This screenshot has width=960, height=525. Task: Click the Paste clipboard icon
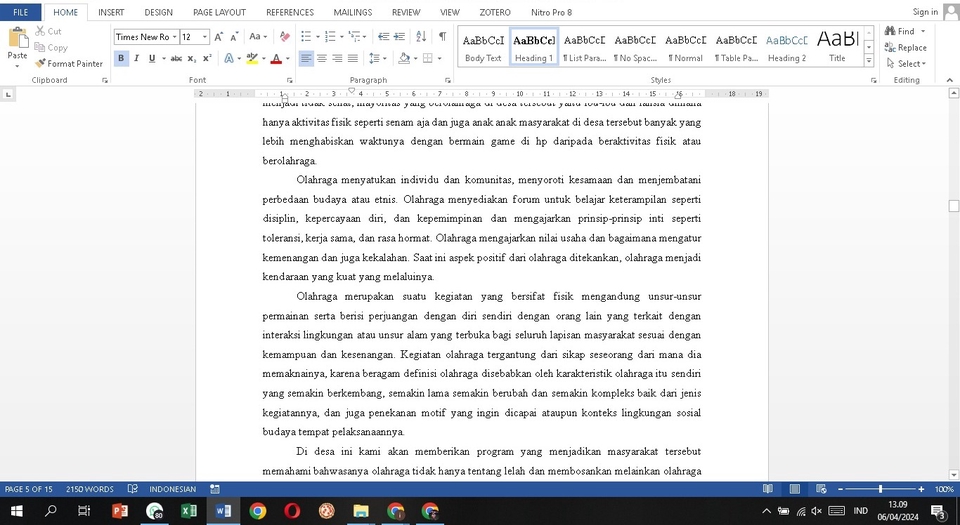tap(17, 40)
